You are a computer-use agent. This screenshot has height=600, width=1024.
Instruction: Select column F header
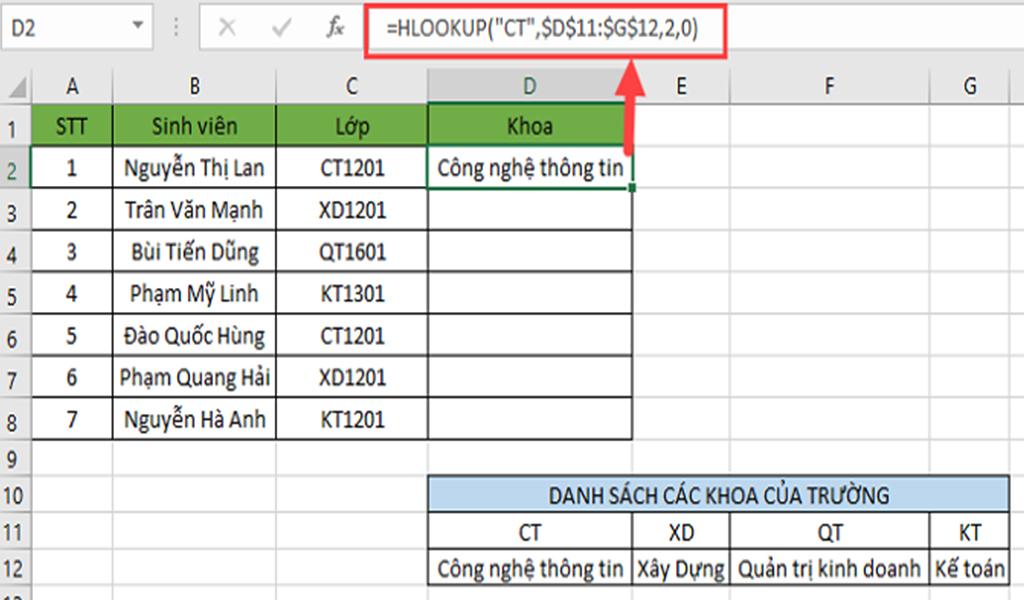[829, 86]
